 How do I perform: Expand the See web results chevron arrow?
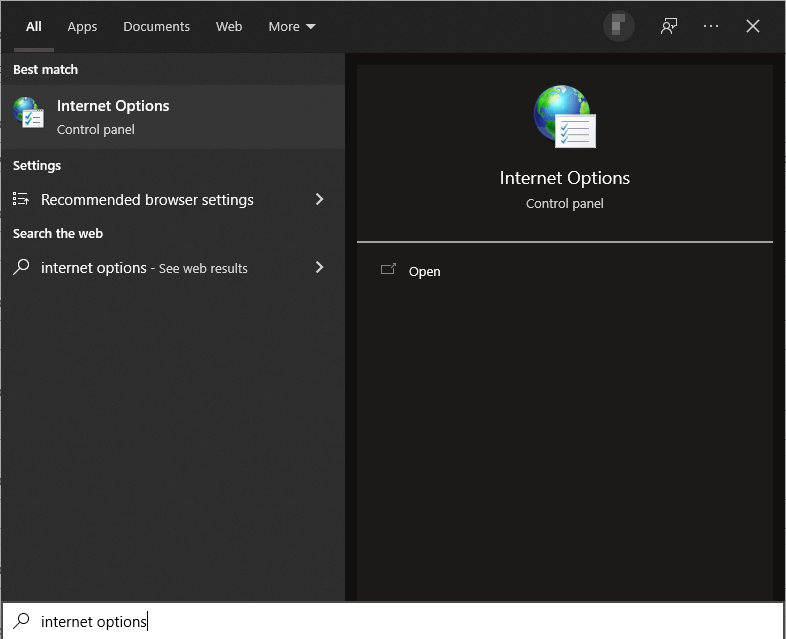[x=320, y=267]
